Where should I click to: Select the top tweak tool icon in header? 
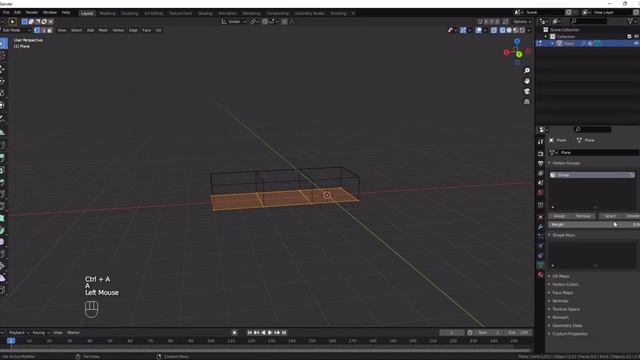[12, 22]
